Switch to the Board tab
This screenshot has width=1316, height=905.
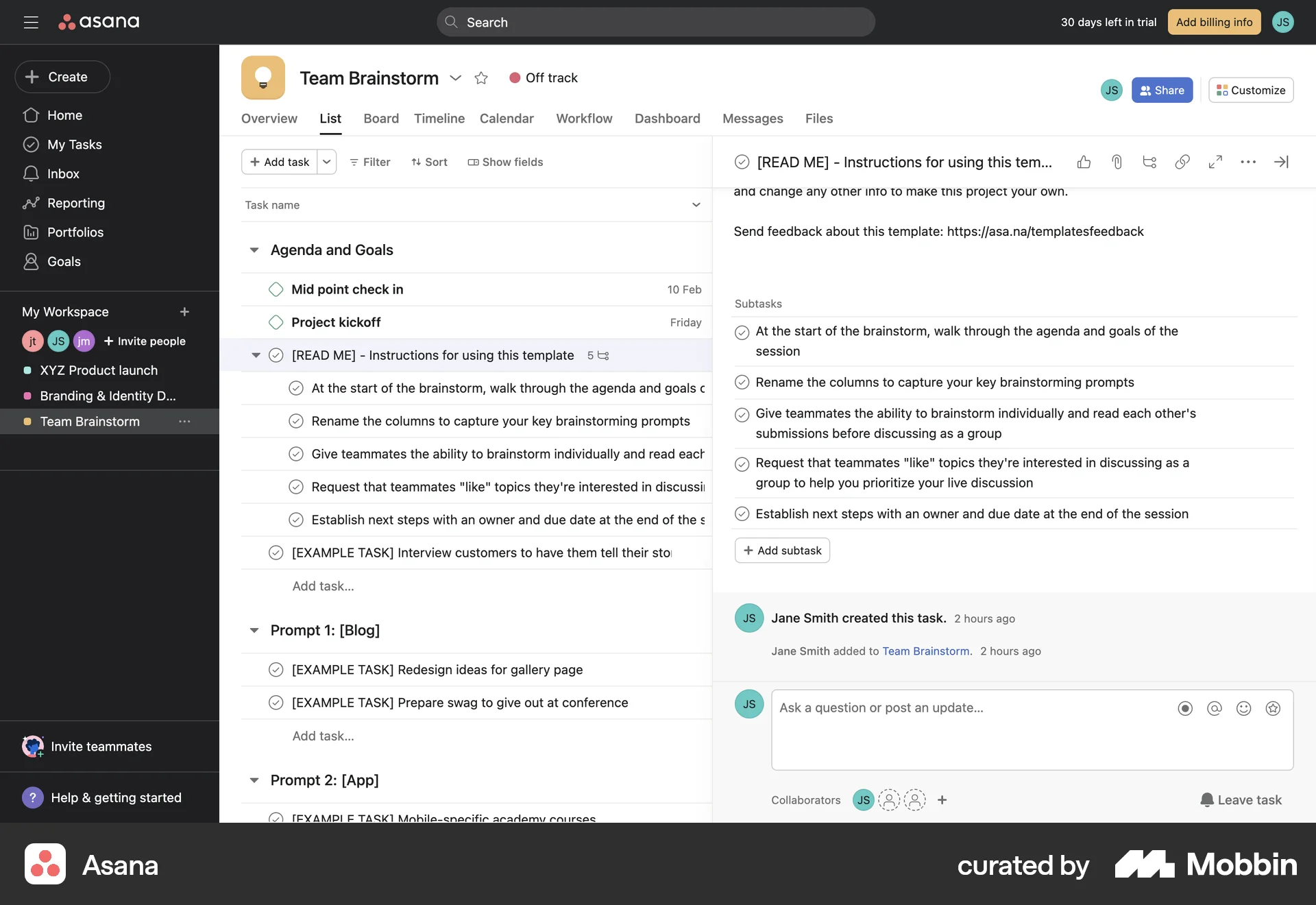[381, 118]
